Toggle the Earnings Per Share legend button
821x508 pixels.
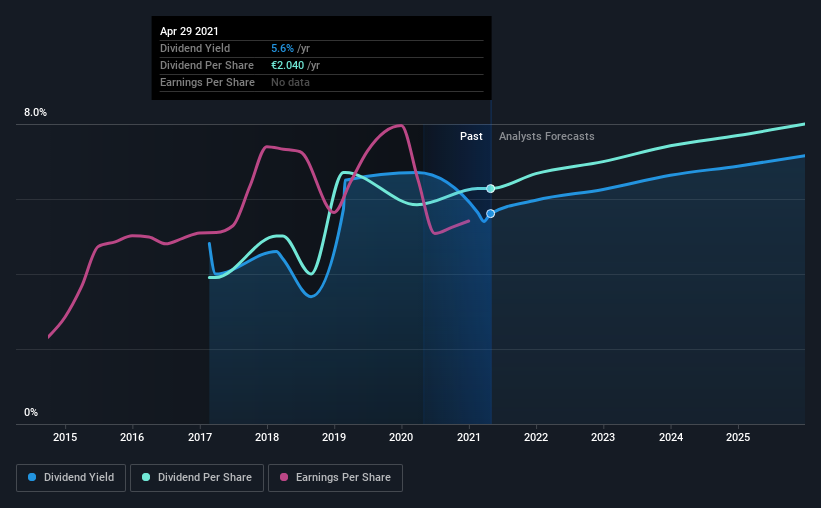335,478
